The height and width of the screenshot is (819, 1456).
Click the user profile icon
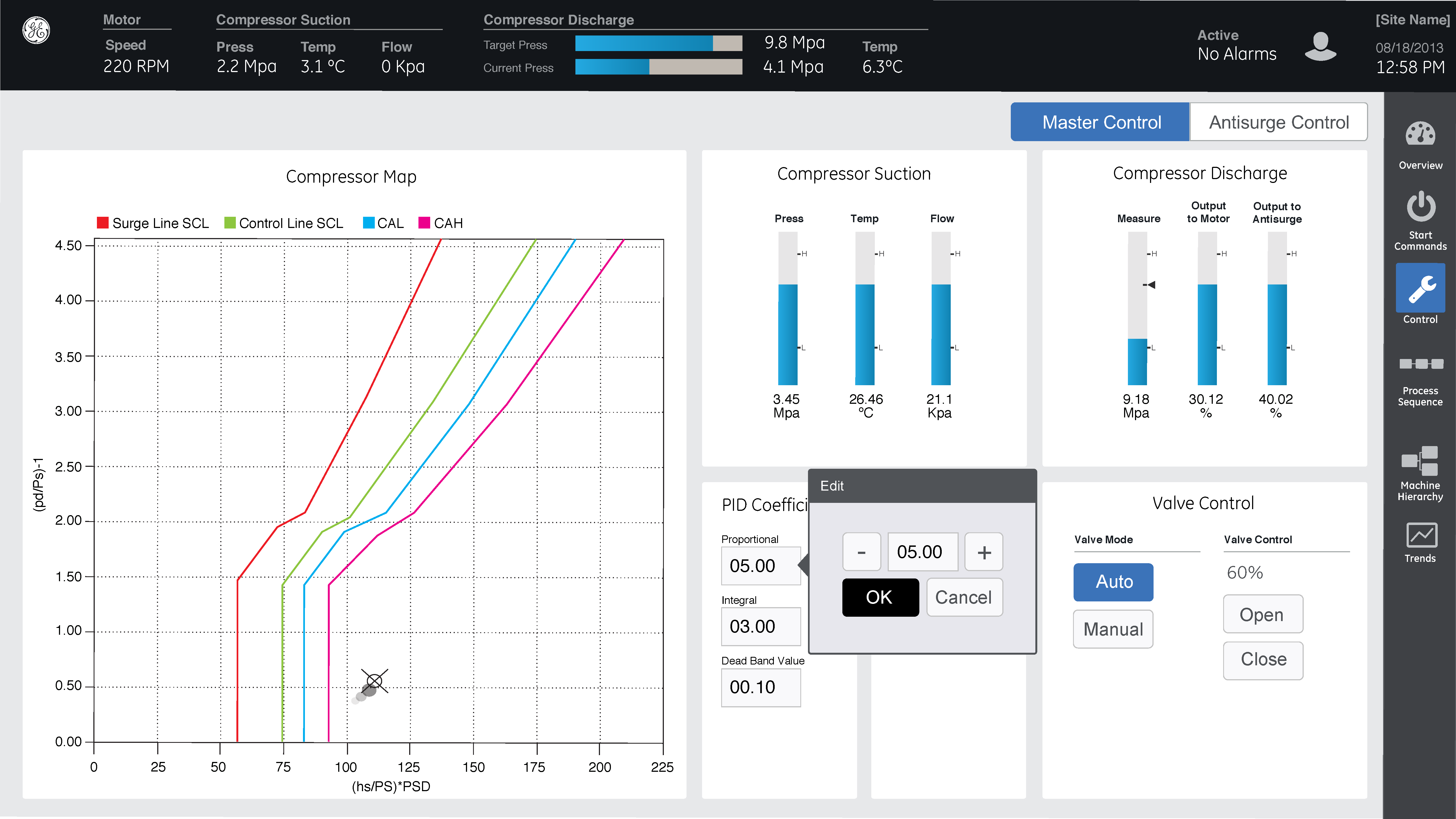click(1320, 46)
